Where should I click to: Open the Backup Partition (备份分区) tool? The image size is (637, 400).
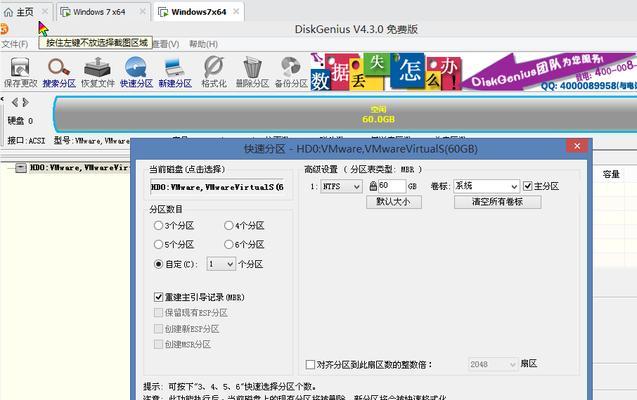pyautogui.click(x=291, y=72)
